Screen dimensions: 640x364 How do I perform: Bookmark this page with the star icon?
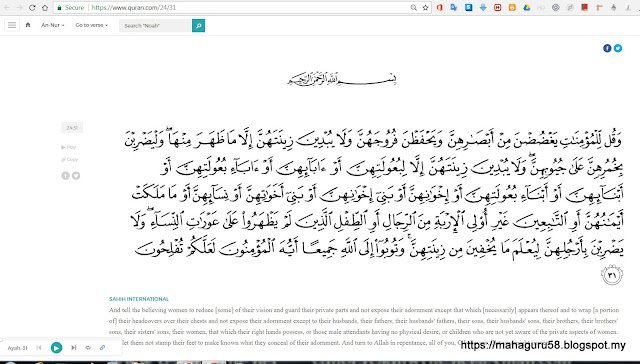pos(425,7)
